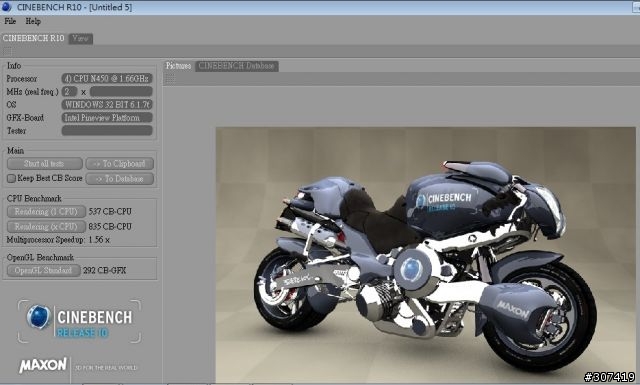Switch to the View tab
The height and width of the screenshot is (385, 640).
tap(80, 38)
